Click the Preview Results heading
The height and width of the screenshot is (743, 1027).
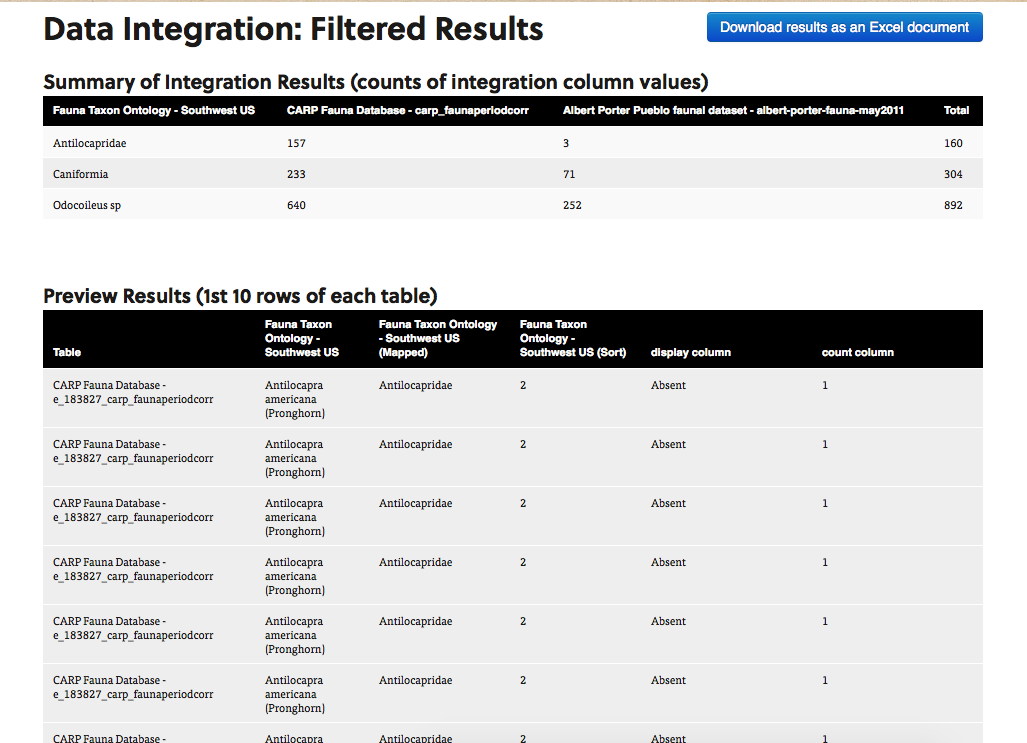point(240,296)
